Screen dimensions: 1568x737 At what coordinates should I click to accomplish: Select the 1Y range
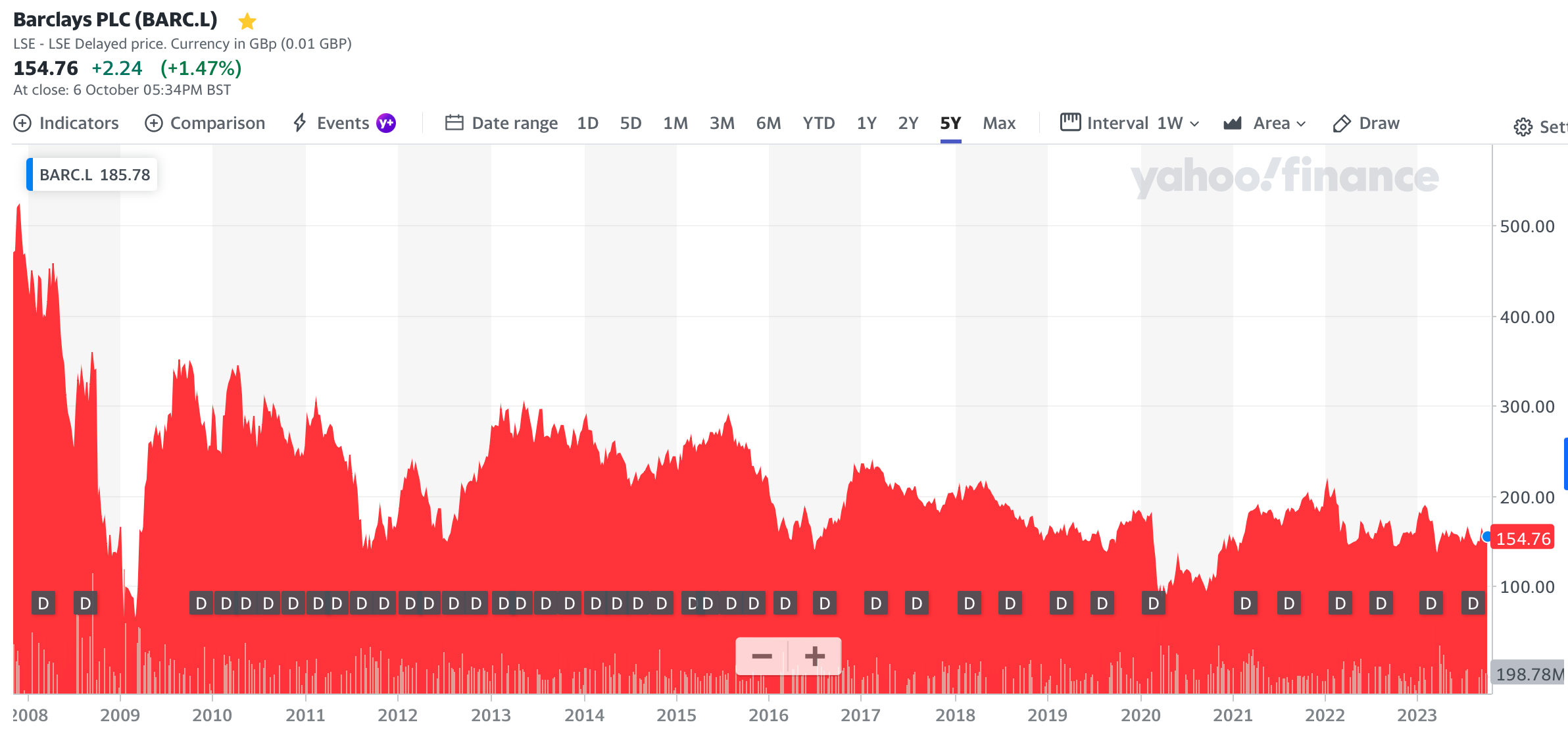866,123
